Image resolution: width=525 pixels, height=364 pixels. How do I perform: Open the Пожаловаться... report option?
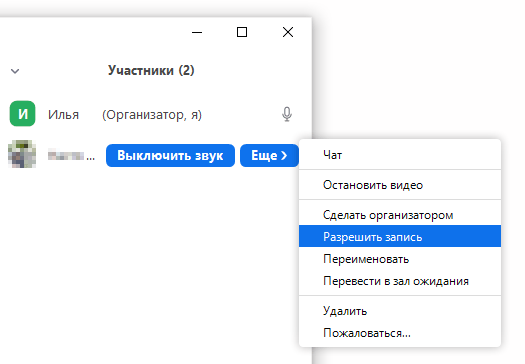[400, 333]
